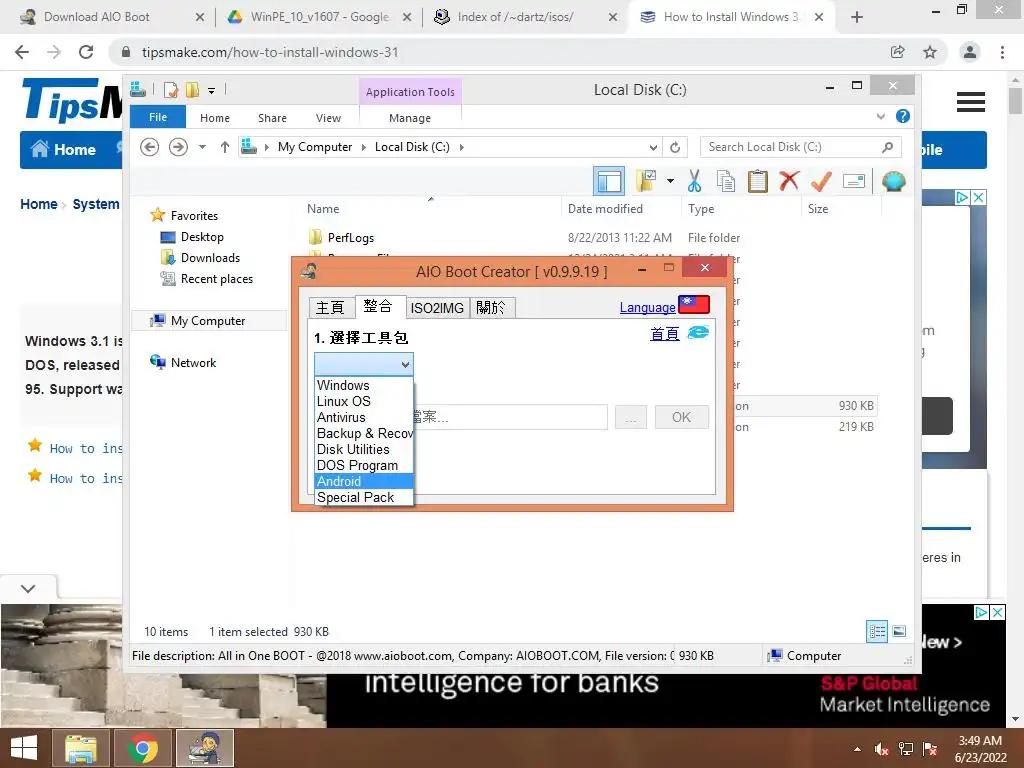Open File Explorer from the taskbar

[x=80, y=748]
